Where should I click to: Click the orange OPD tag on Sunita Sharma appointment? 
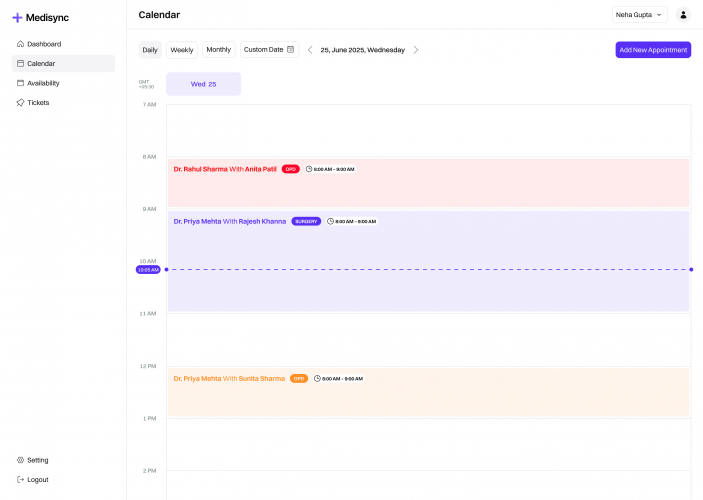(x=299, y=378)
